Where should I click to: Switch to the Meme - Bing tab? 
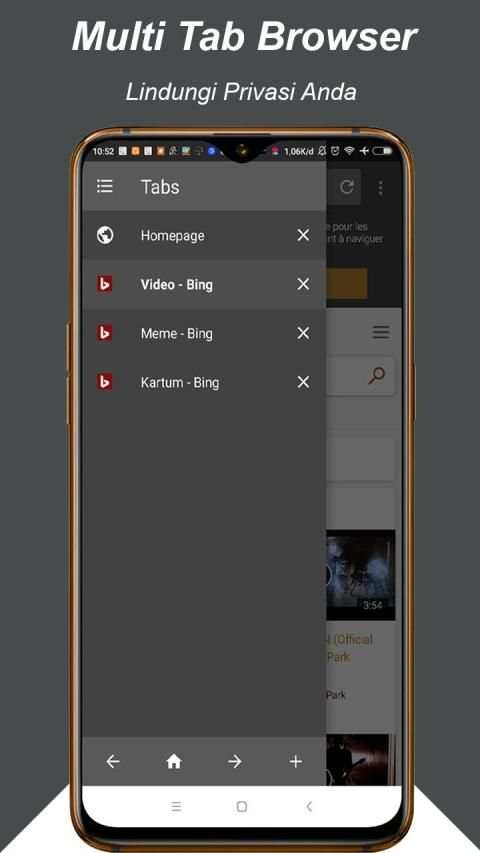tap(204, 333)
